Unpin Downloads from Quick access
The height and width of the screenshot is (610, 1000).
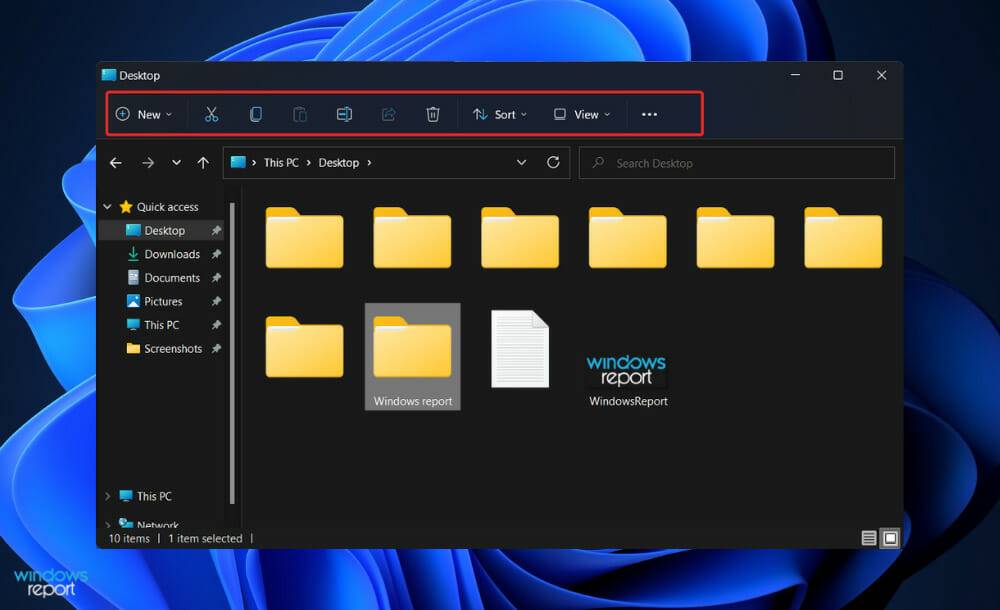point(216,254)
